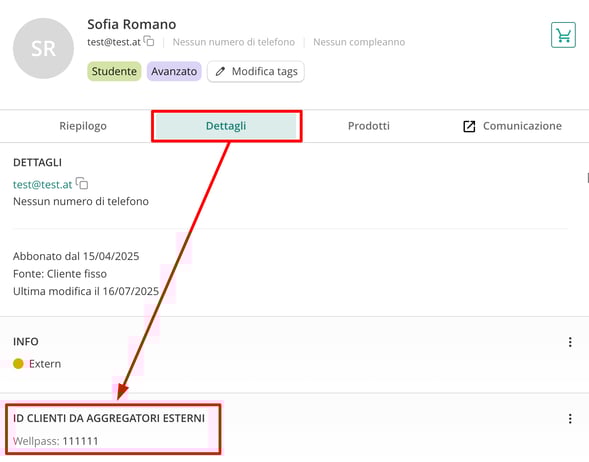Switch to the Riepilogo tab
The height and width of the screenshot is (462, 589).
[83, 126]
